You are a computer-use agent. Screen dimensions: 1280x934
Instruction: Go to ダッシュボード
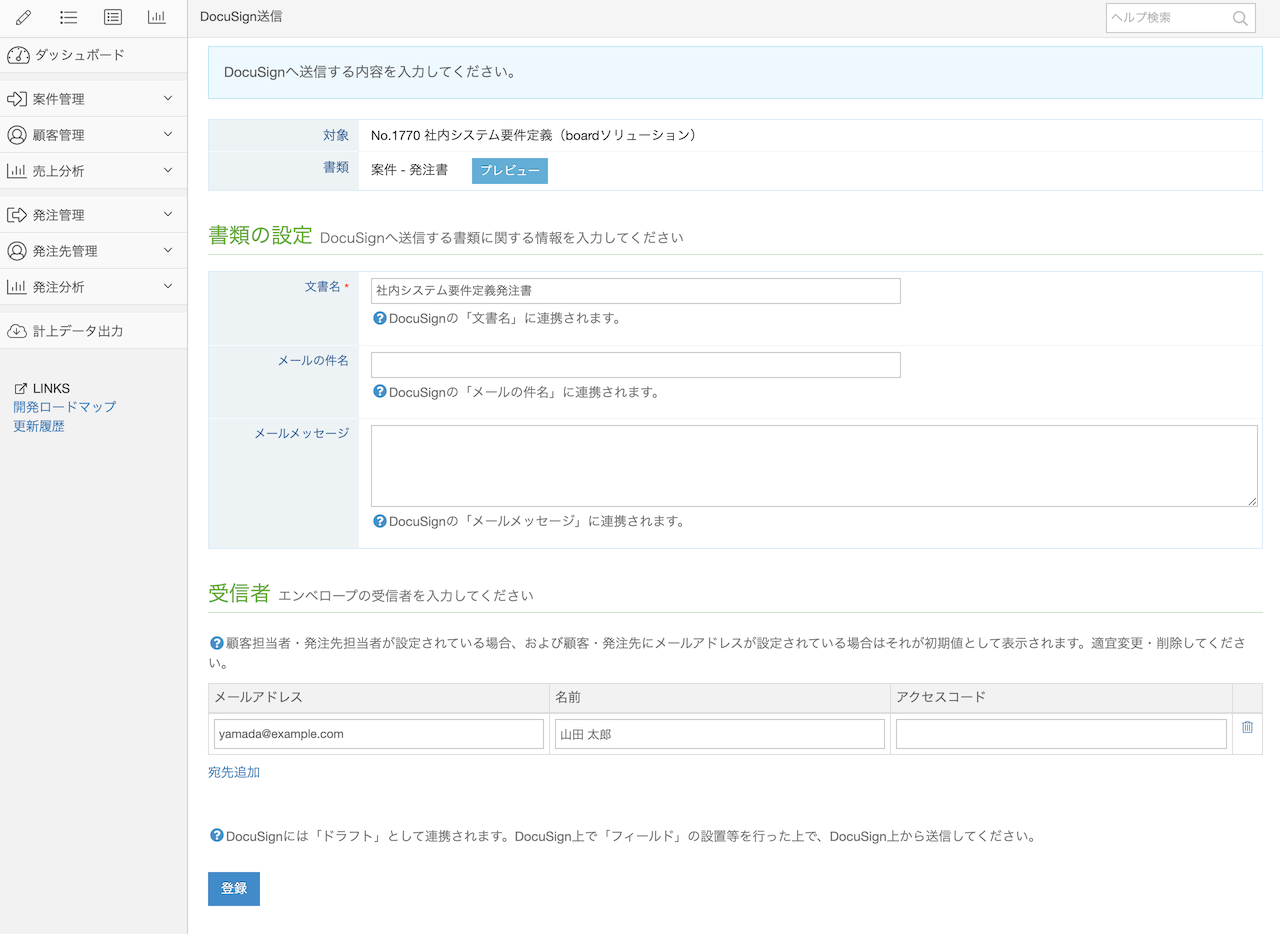tap(93, 55)
